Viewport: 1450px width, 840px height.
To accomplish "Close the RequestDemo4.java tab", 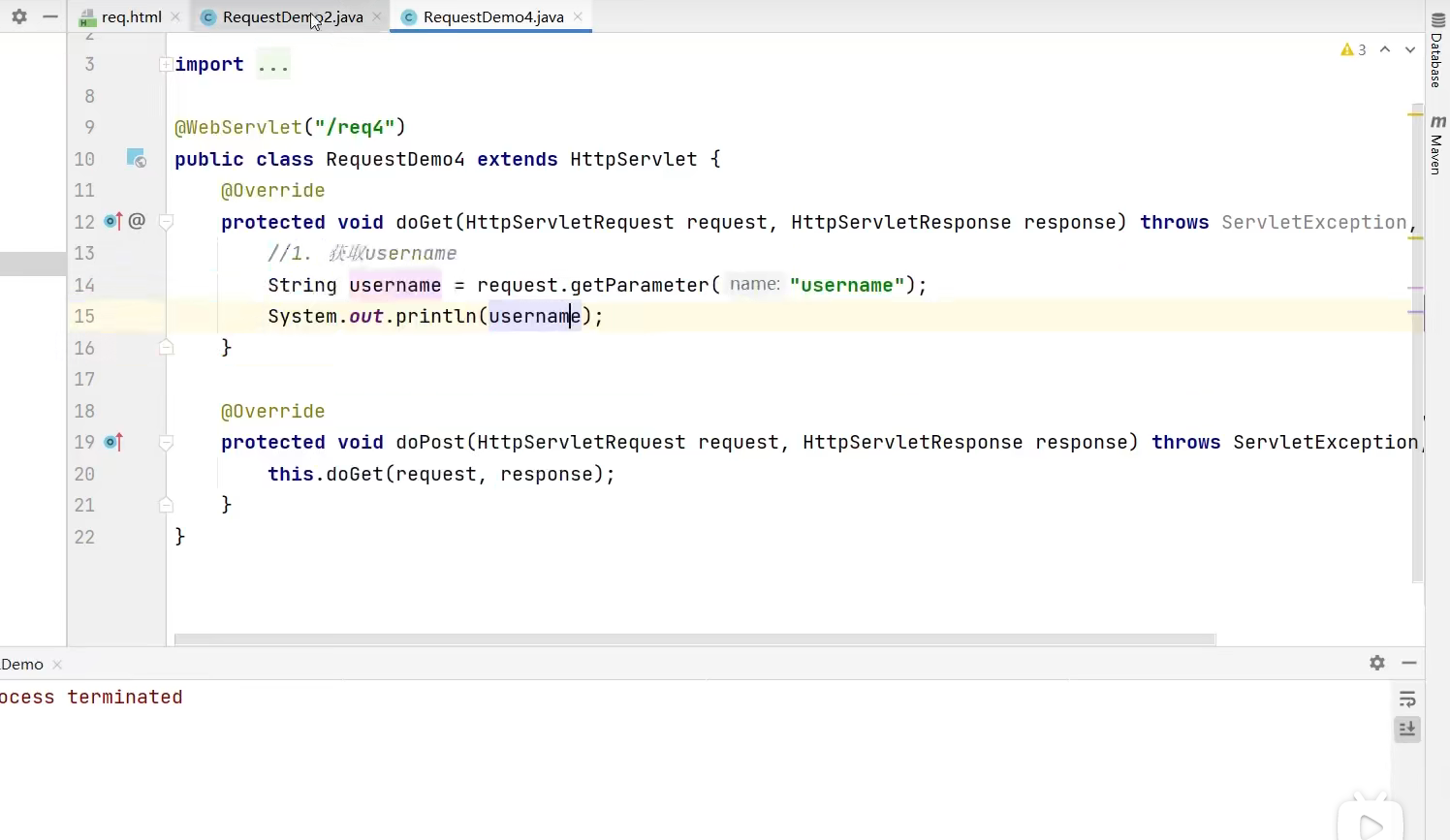I will 578,16.
